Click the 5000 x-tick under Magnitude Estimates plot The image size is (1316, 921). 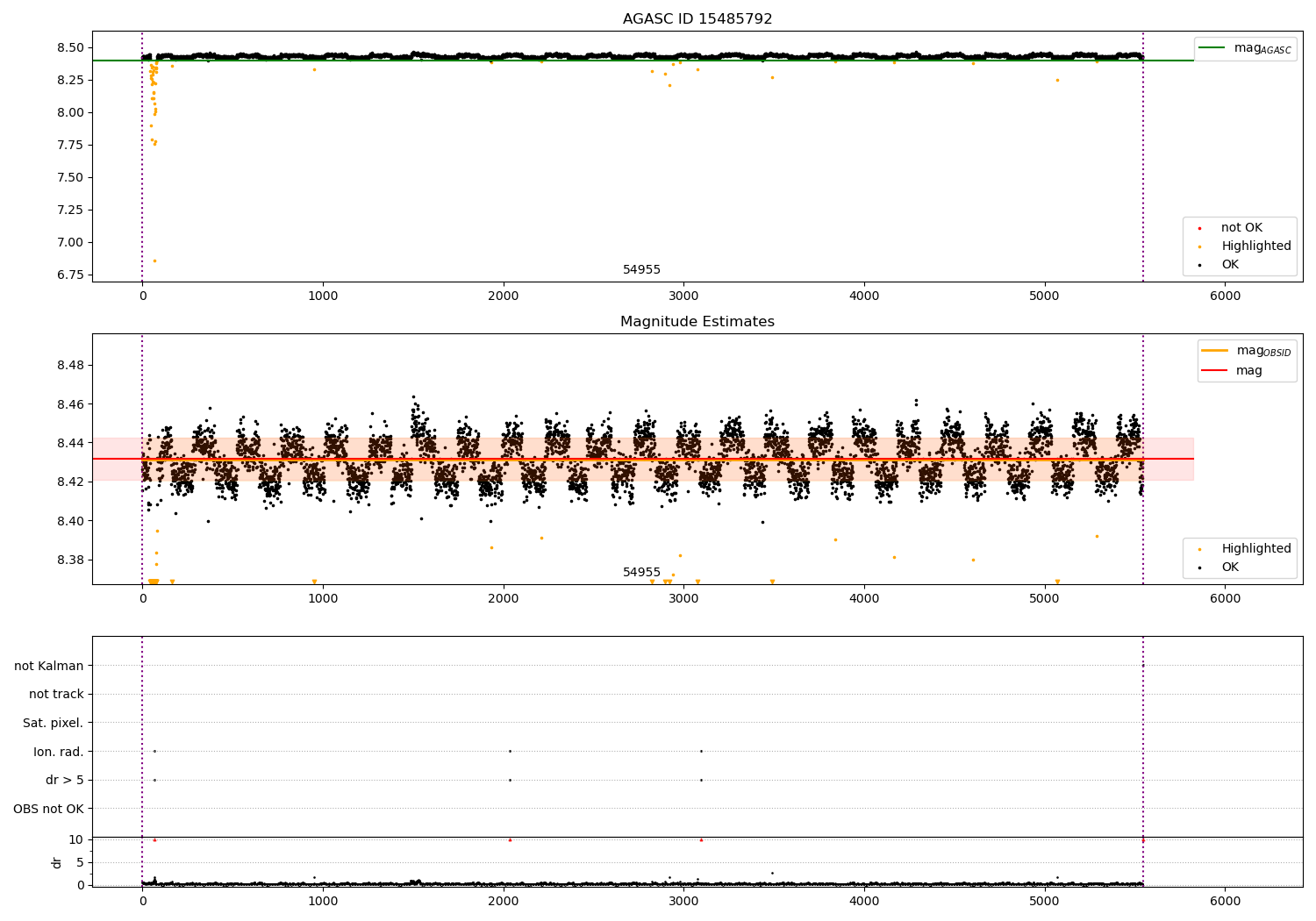click(x=1045, y=599)
